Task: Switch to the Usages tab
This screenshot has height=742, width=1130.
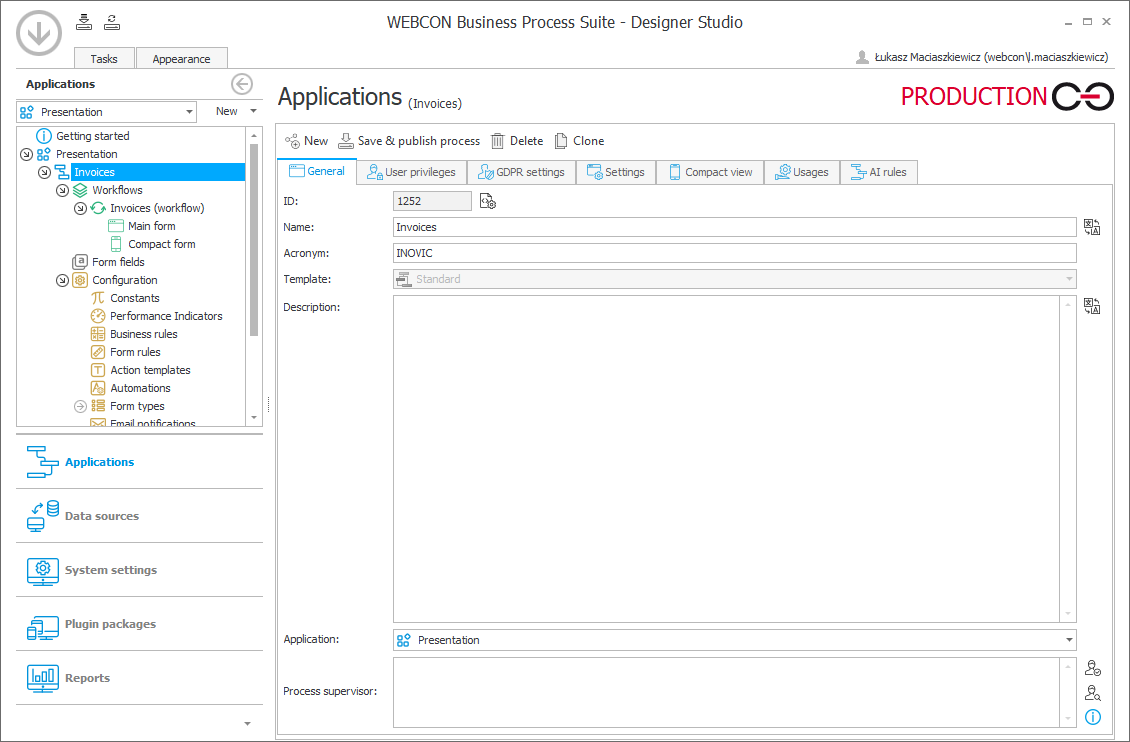Action: tap(802, 172)
